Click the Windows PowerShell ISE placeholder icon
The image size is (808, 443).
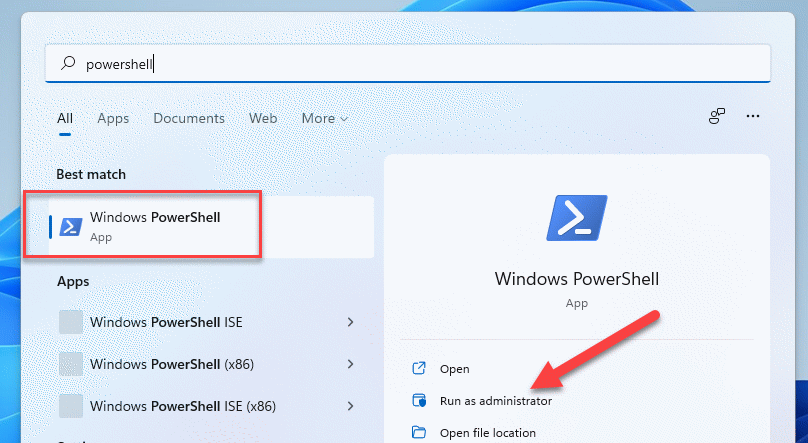[71, 322]
